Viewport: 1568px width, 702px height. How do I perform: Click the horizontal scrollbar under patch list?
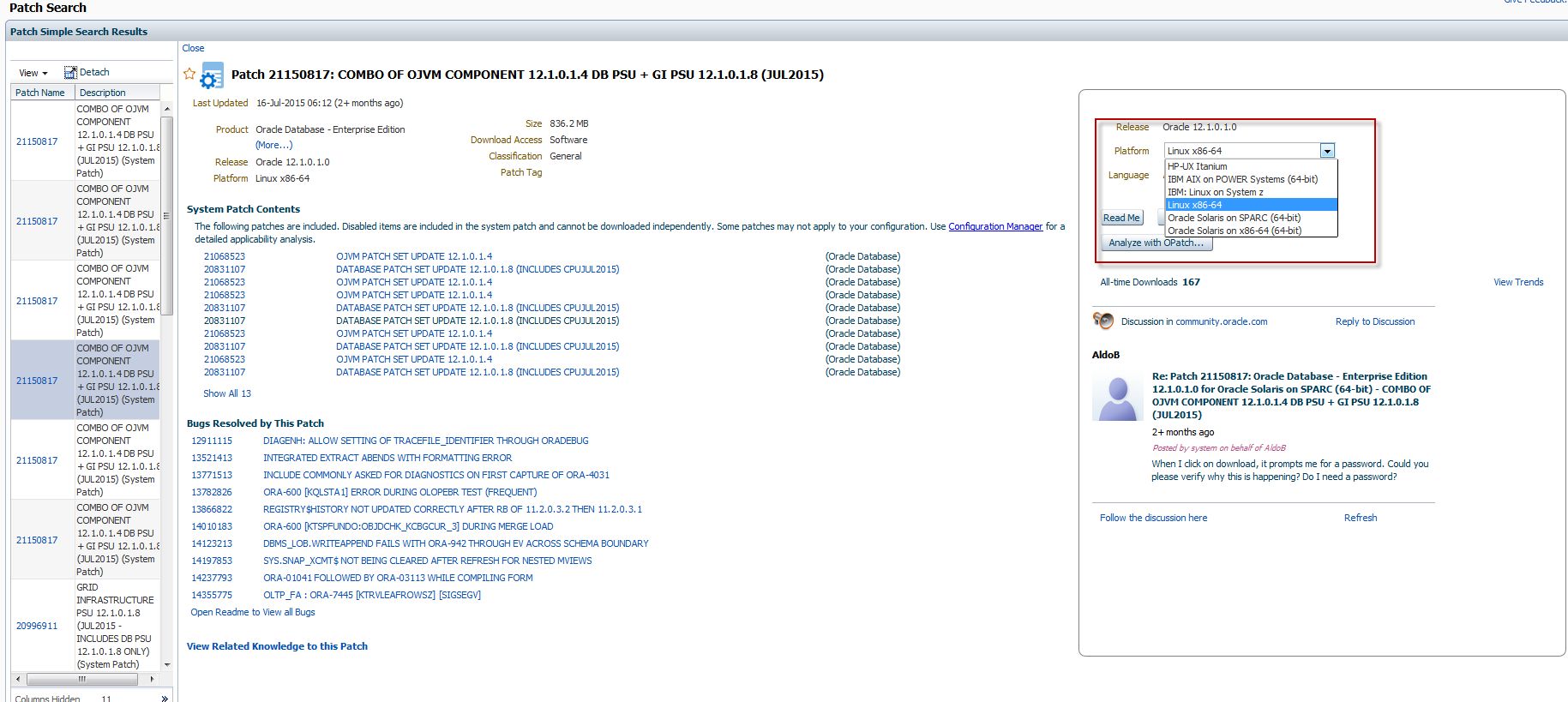[x=82, y=679]
